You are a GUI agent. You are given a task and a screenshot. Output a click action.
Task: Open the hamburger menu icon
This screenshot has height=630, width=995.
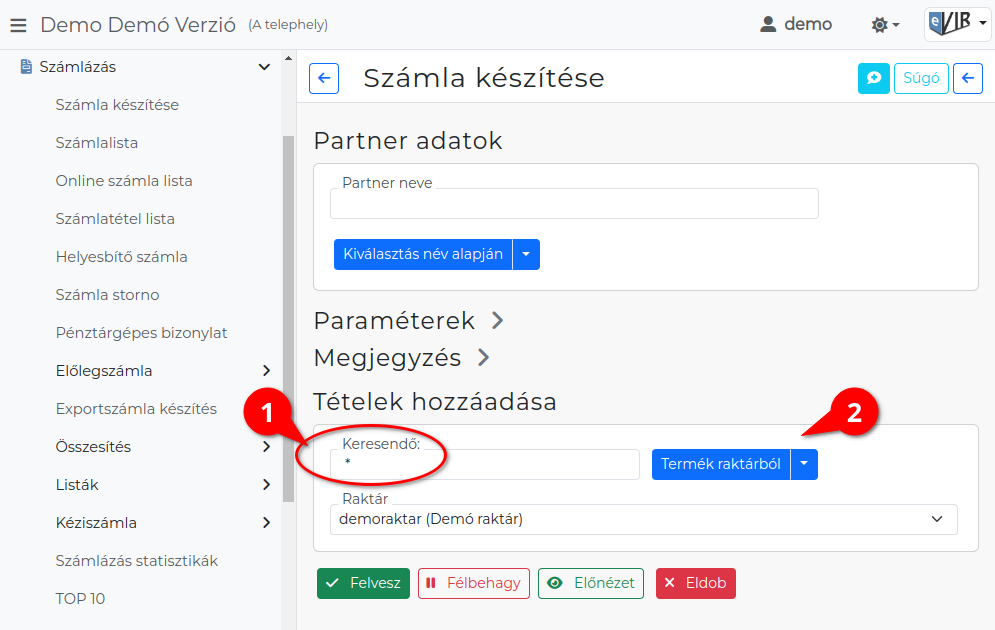(18, 25)
